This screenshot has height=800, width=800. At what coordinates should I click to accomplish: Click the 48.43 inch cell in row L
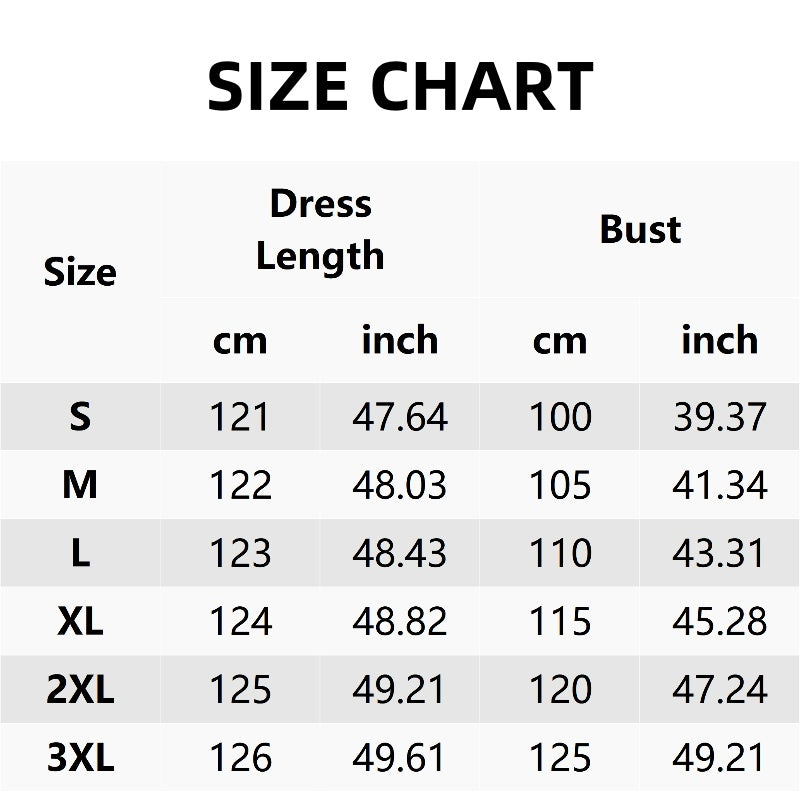pyautogui.click(x=400, y=553)
